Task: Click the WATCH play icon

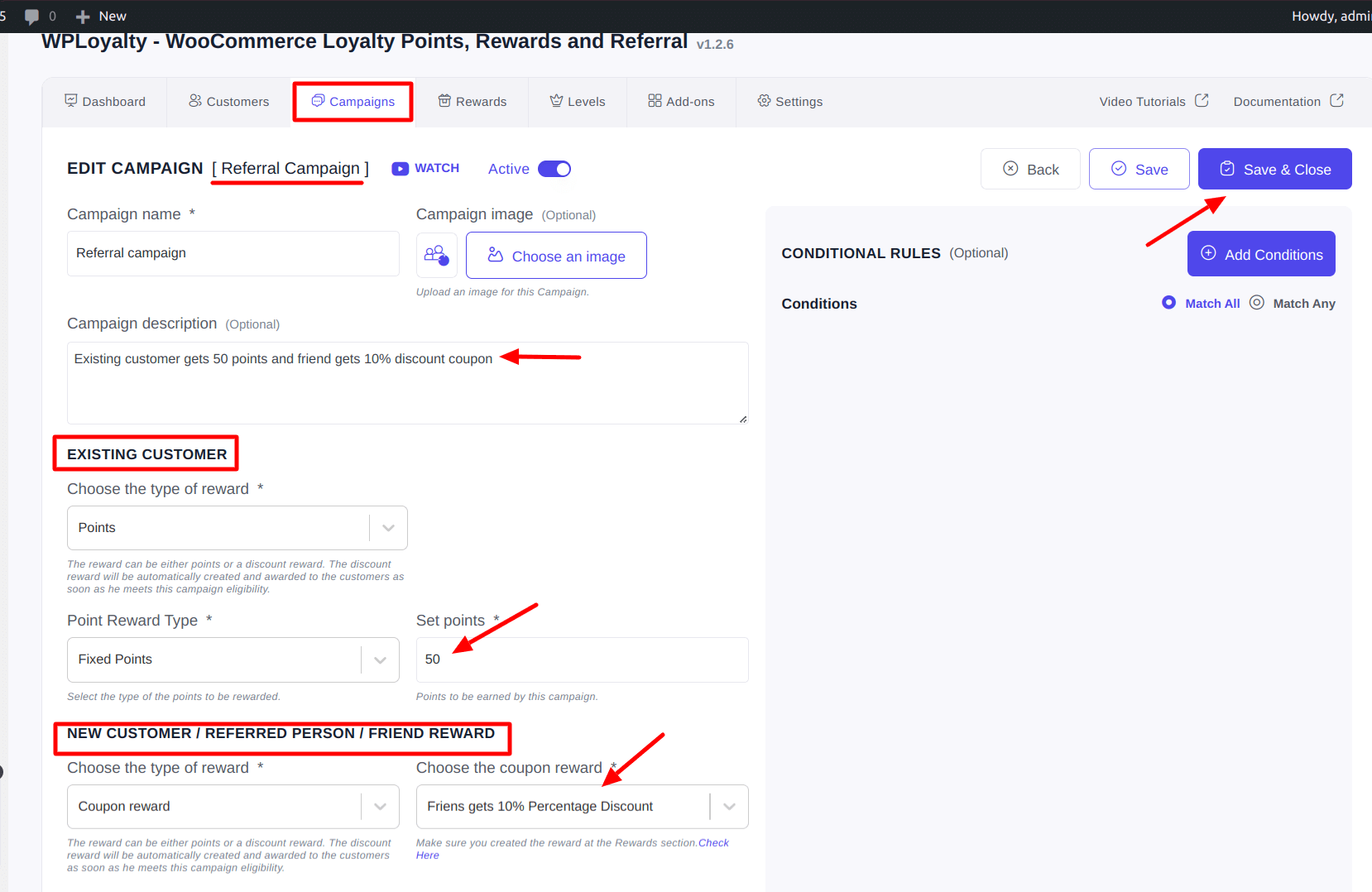Action: click(x=401, y=169)
